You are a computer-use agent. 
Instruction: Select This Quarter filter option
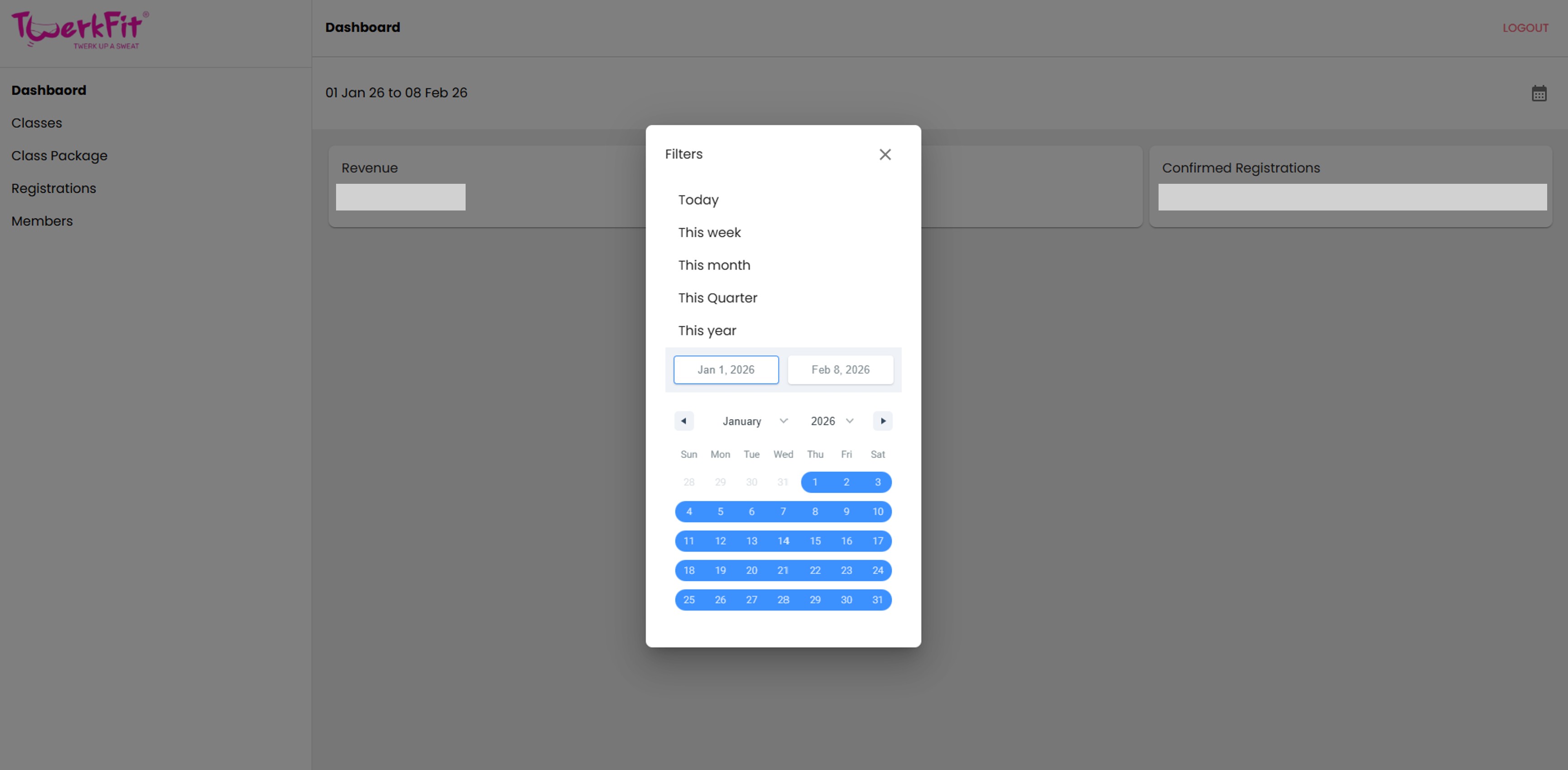pos(718,298)
